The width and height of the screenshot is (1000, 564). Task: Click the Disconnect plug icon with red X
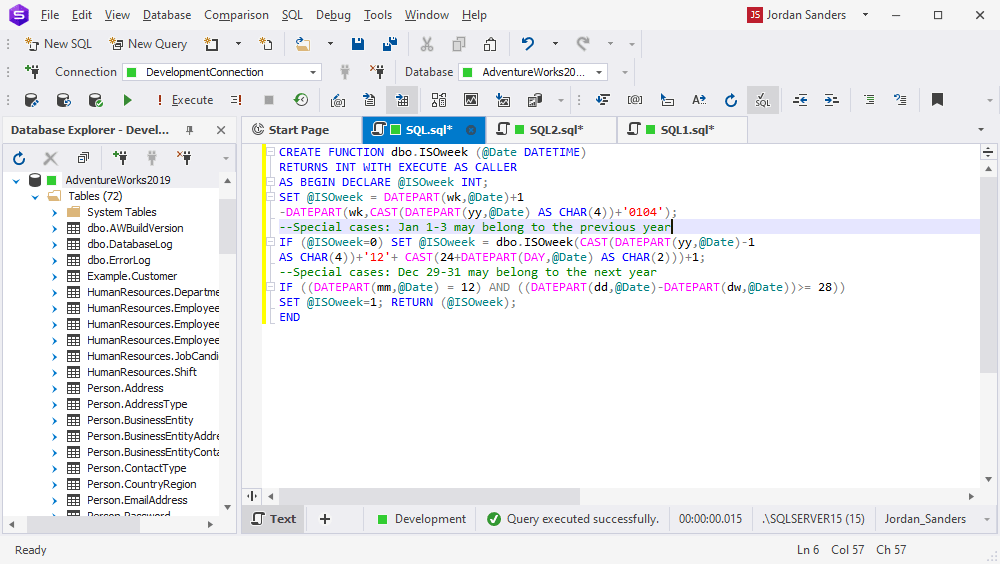377,71
